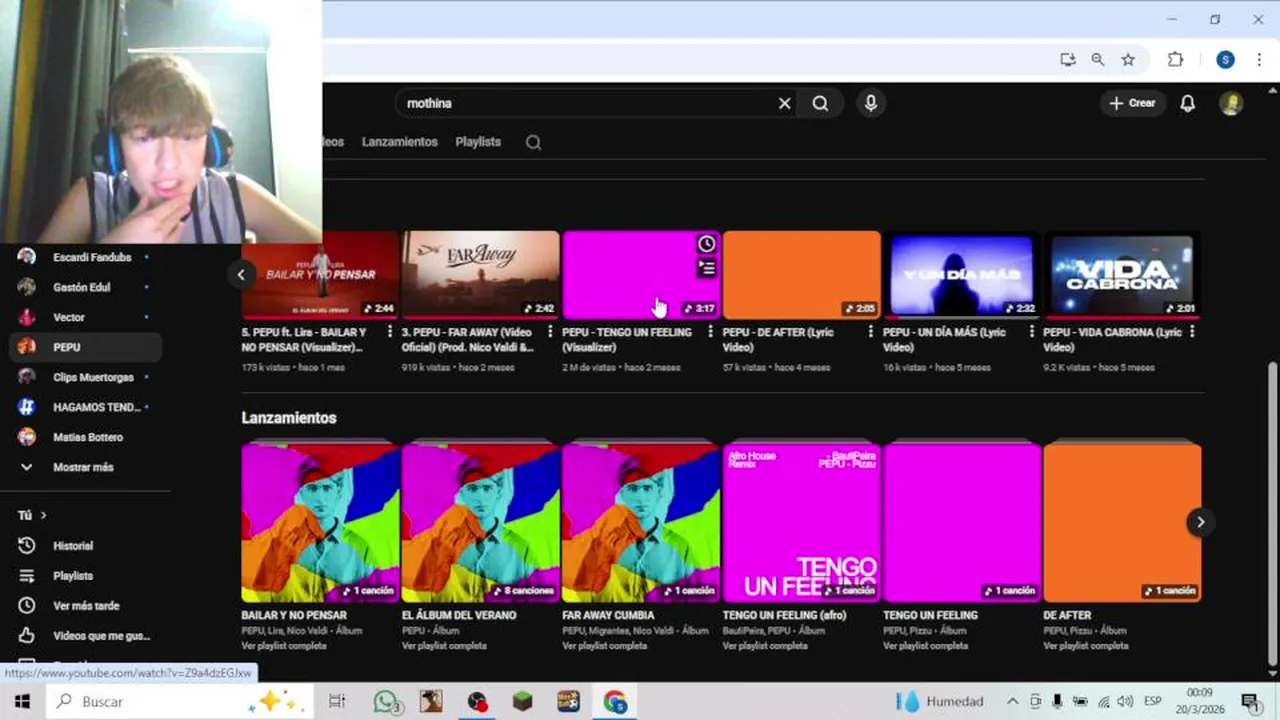Search within the channel via magnifier

tap(534, 142)
